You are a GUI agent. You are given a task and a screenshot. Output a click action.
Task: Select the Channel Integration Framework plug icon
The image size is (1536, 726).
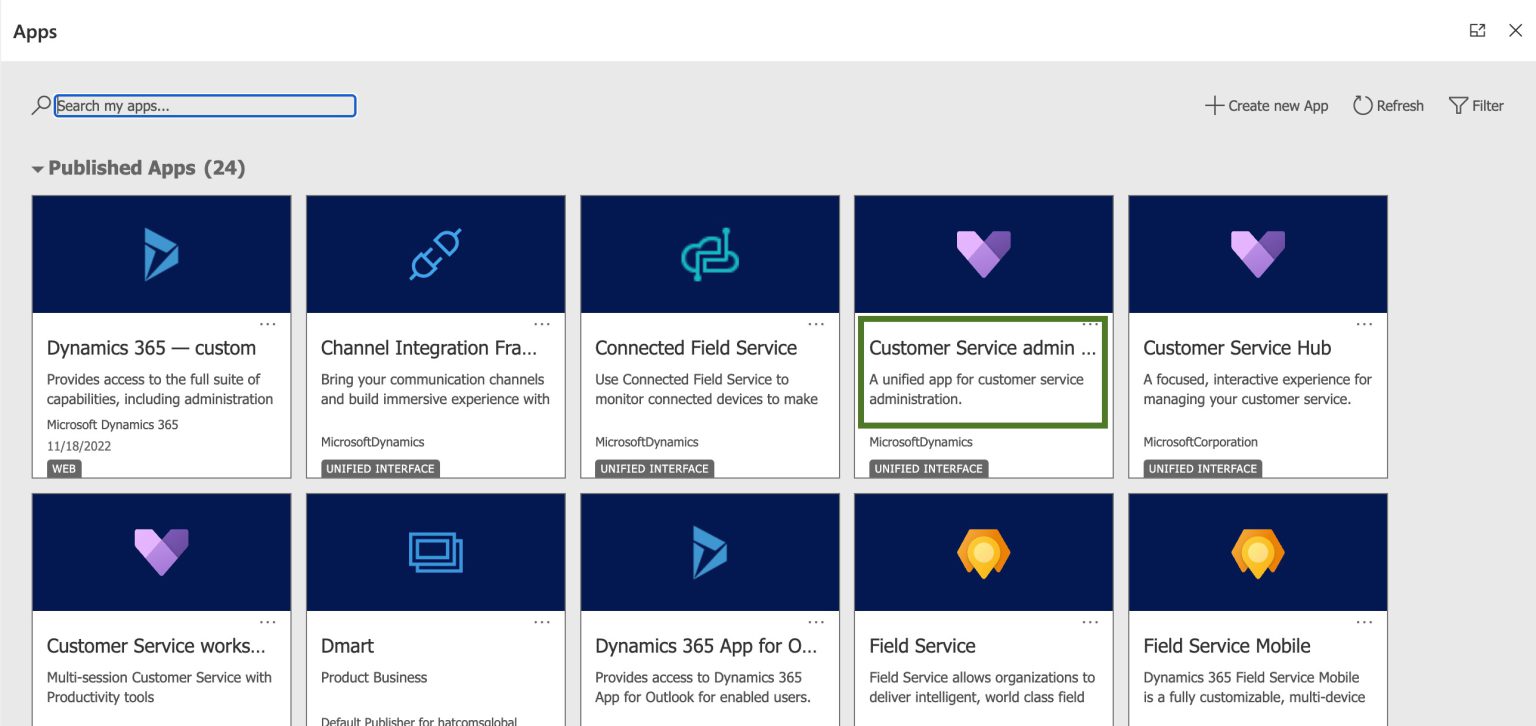(x=435, y=253)
